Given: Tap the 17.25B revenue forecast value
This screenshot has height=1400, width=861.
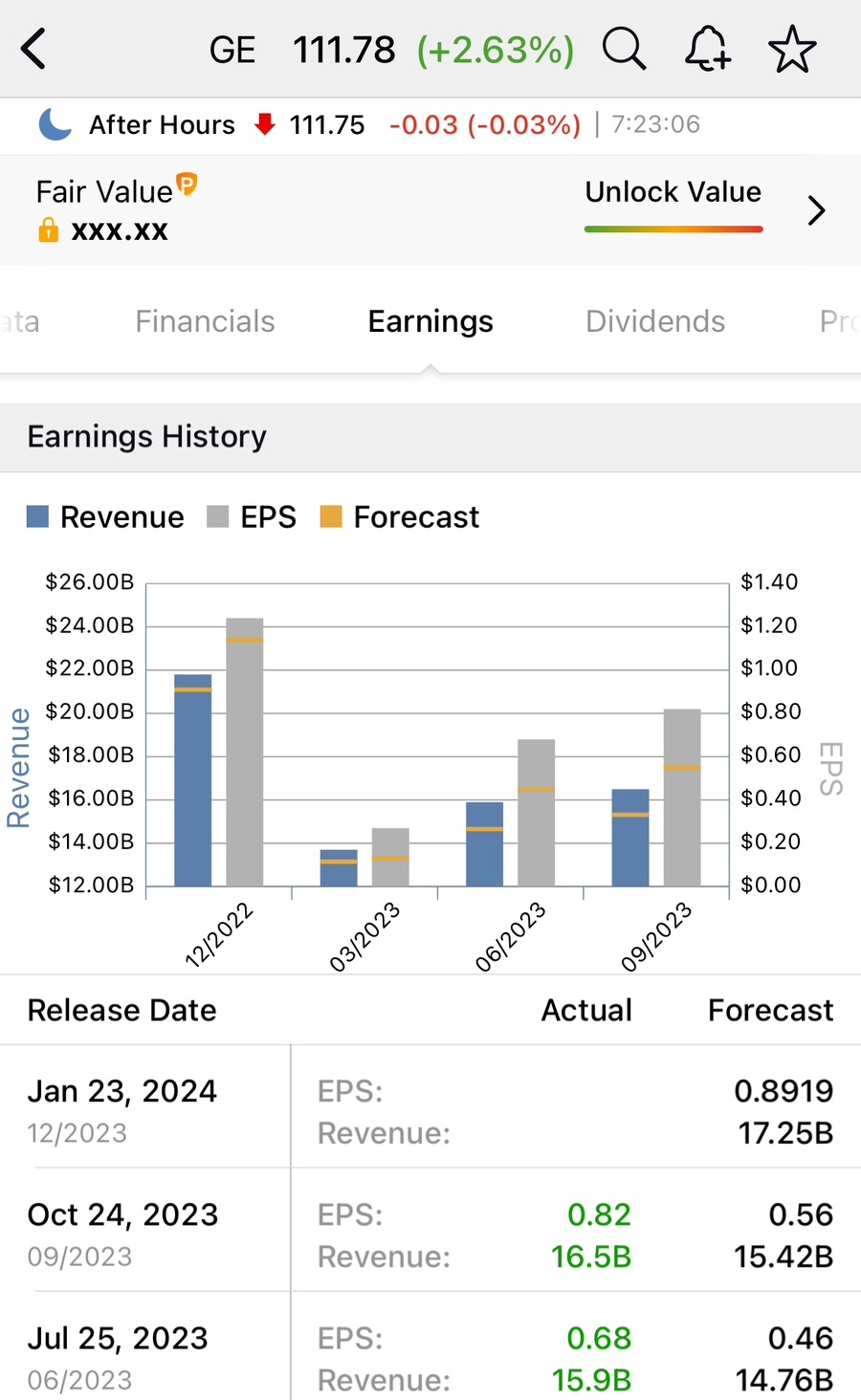Looking at the screenshot, I should 785,1133.
